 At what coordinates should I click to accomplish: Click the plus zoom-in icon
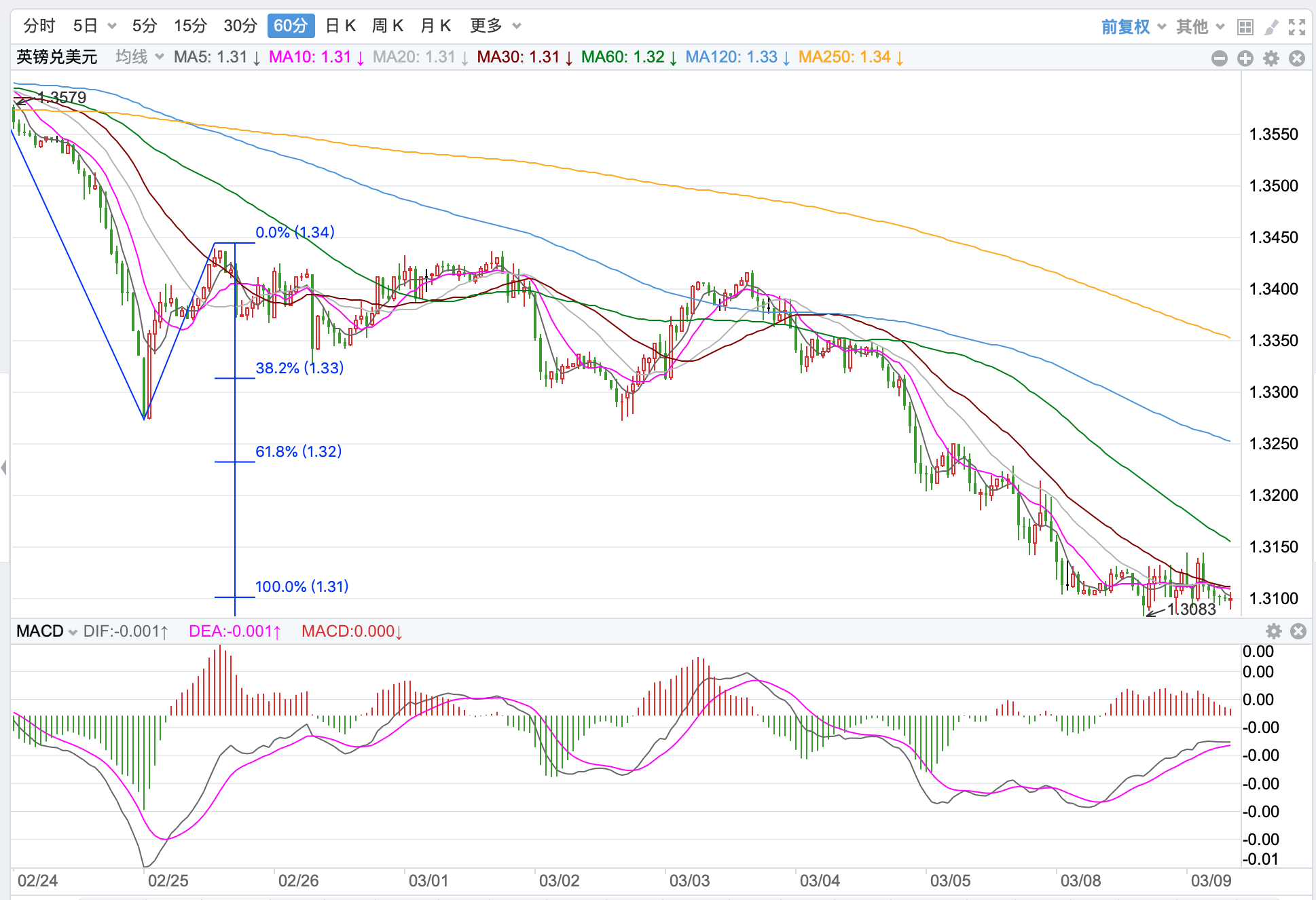[1245, 58]
